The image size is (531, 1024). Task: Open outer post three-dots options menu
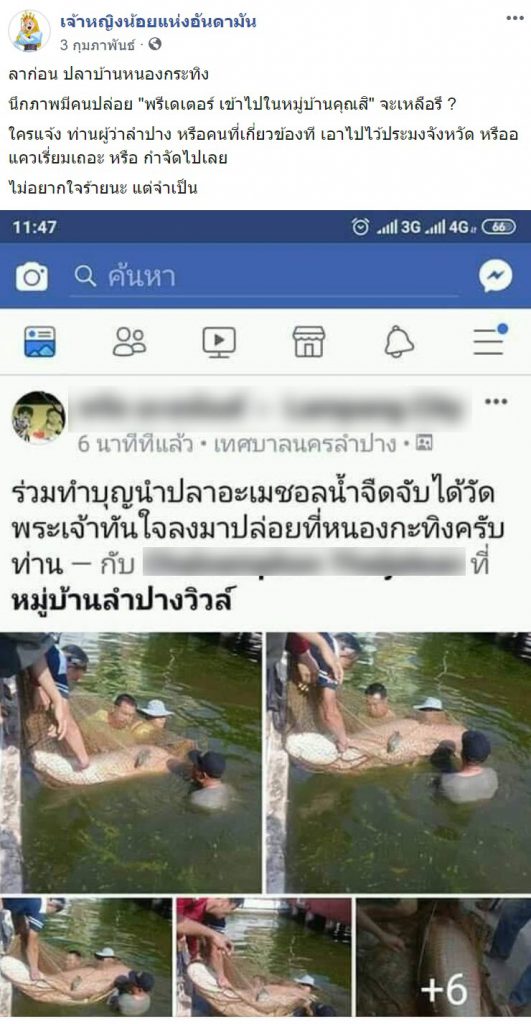point(515,18)
